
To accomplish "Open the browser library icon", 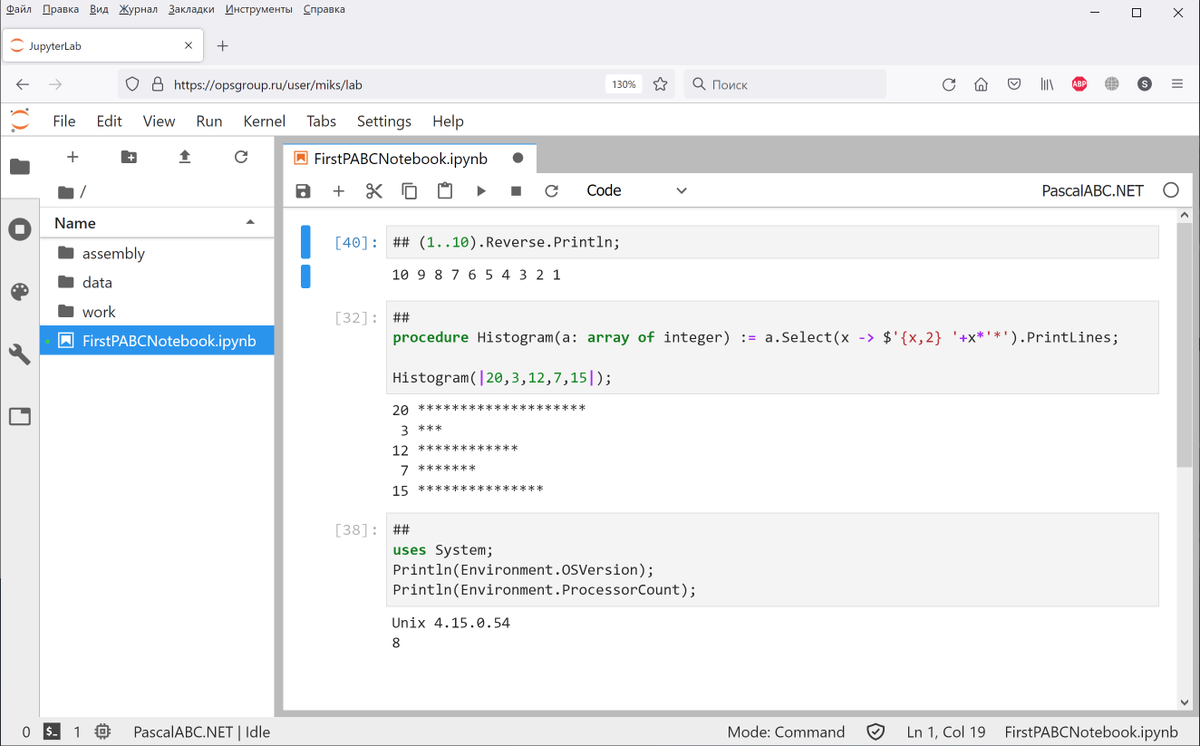I will point(1047,85).
